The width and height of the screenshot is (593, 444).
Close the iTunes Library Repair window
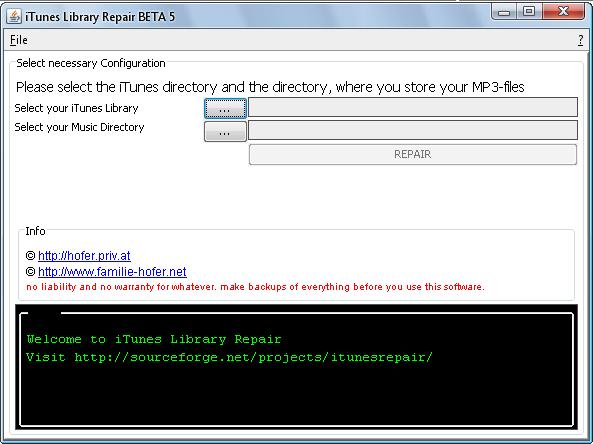click(564, 12)
